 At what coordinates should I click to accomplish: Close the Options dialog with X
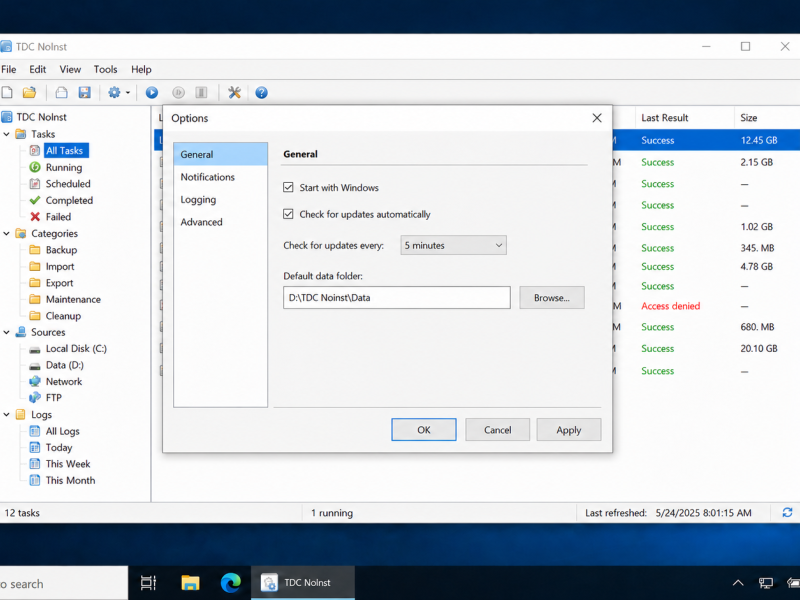click(596, 118)
